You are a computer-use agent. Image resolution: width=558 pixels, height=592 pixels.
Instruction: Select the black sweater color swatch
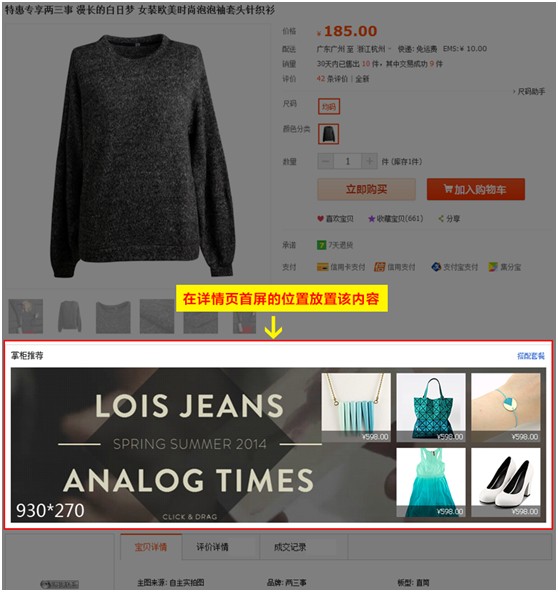point(329,134)
